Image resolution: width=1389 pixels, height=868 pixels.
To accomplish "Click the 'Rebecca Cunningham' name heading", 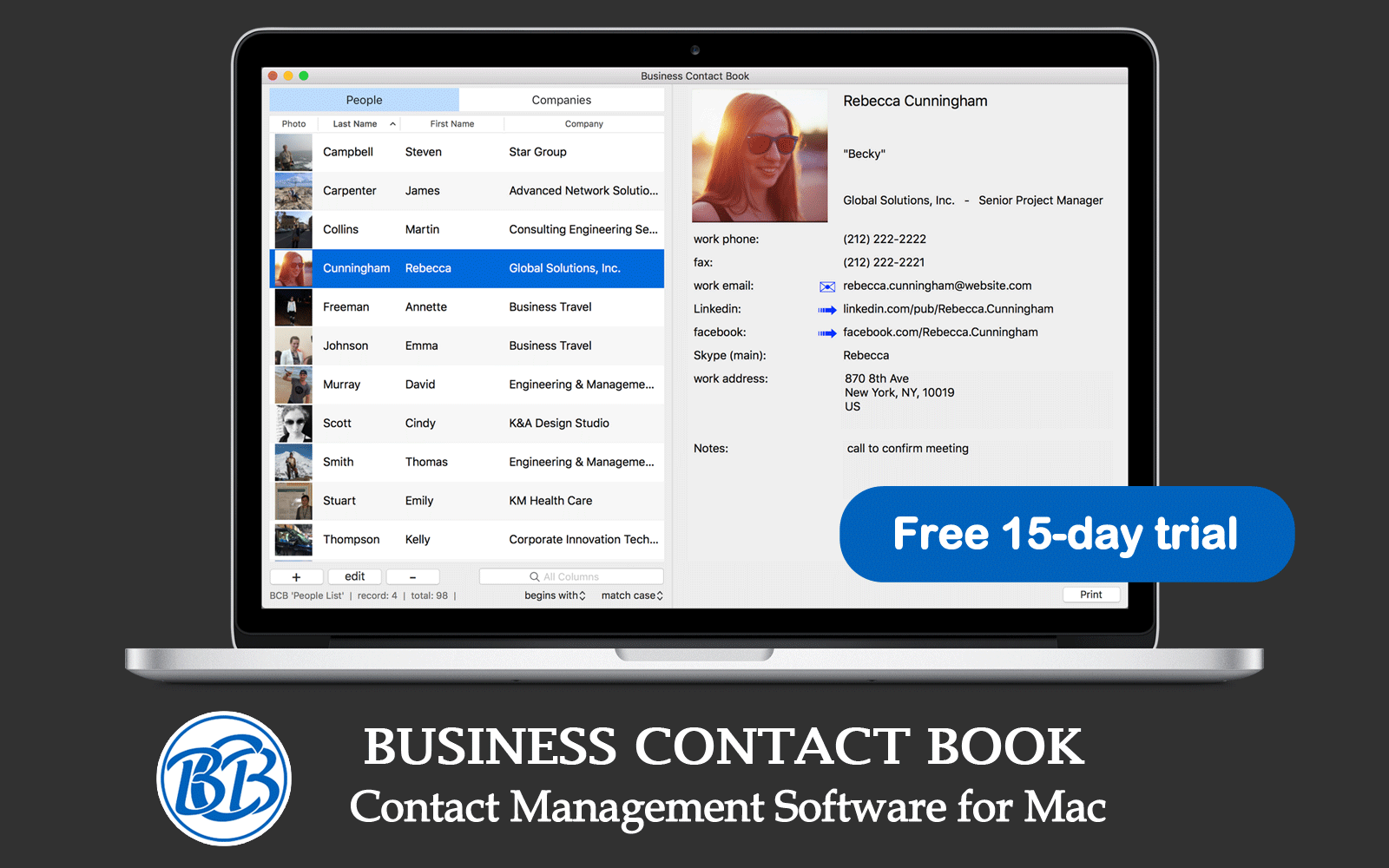I will (x=915, y=102).
